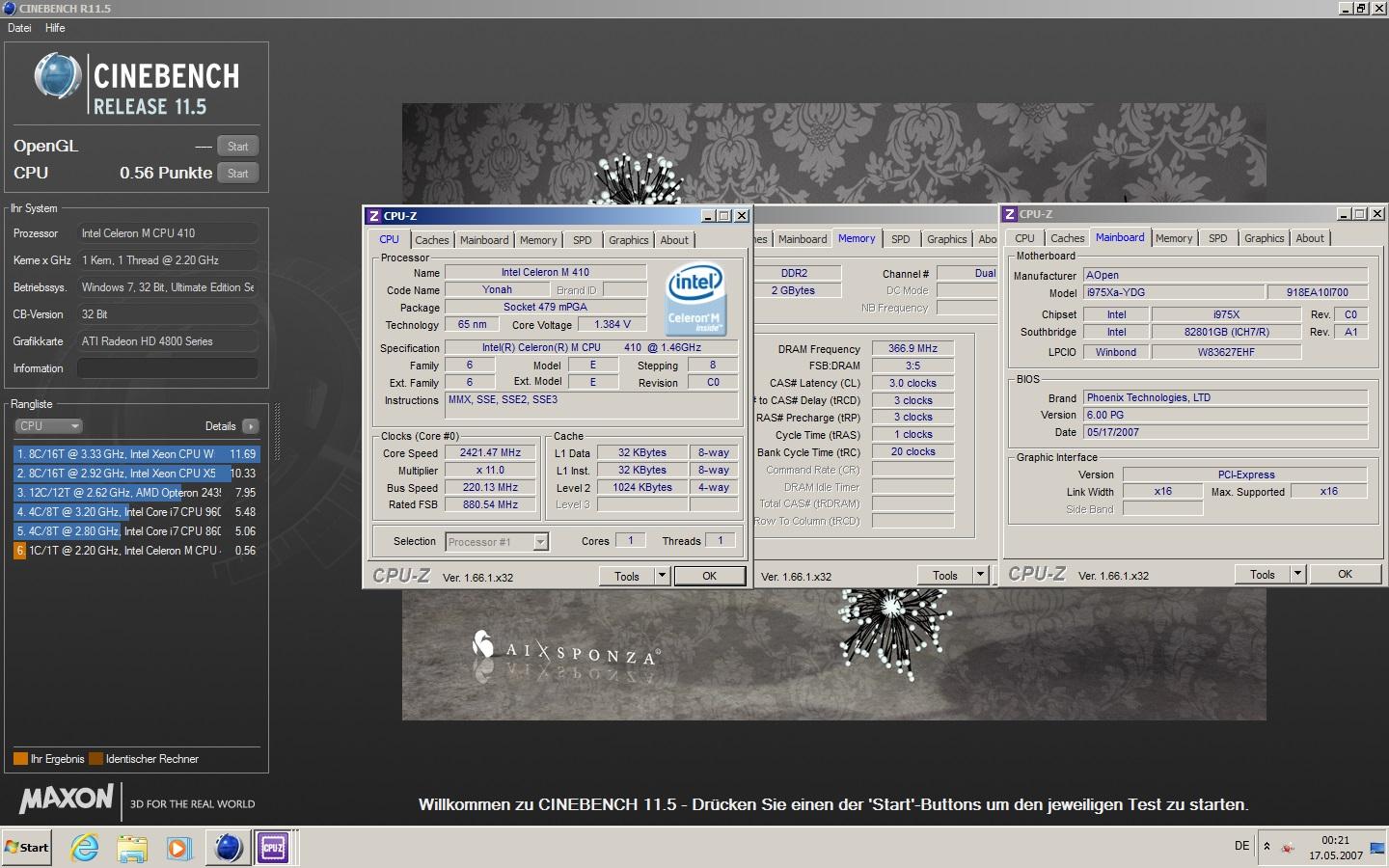Open the Rangliste CPU dropdown

pyautogui.click(x=48, y=425)
